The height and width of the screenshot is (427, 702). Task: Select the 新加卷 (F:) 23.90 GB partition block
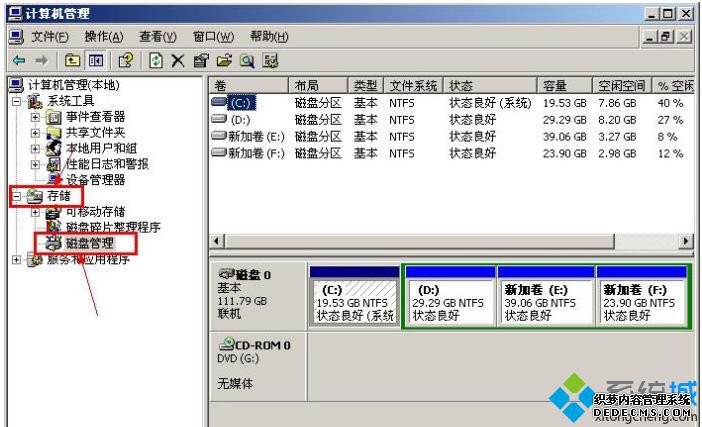642,297
